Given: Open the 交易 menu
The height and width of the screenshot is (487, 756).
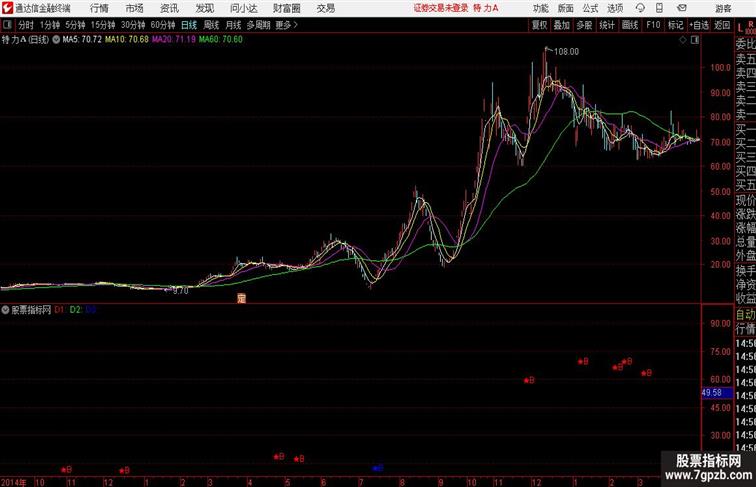Looking at the screenshot, I should coord(325,8).
